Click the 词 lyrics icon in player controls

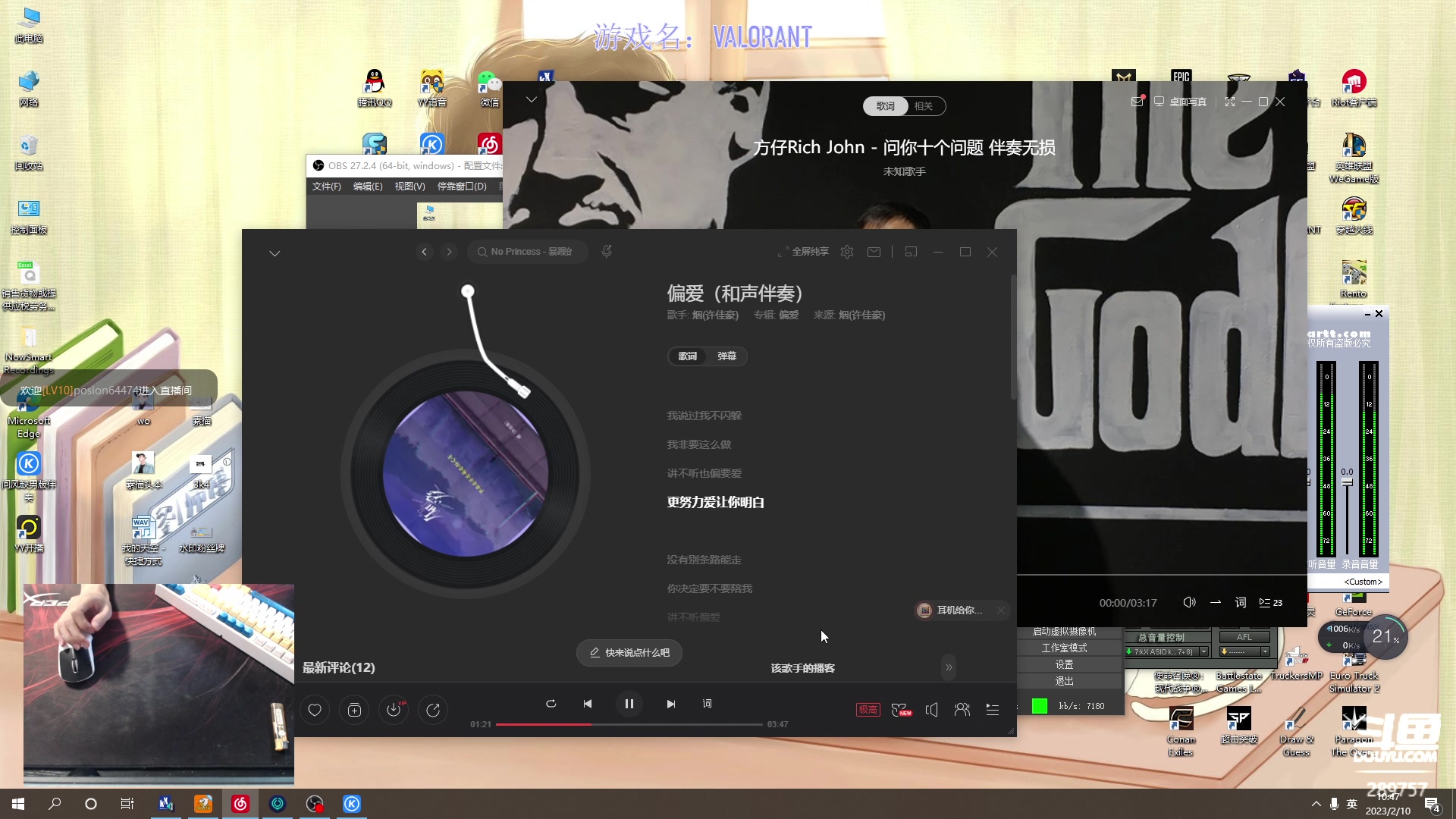(706, 704)
